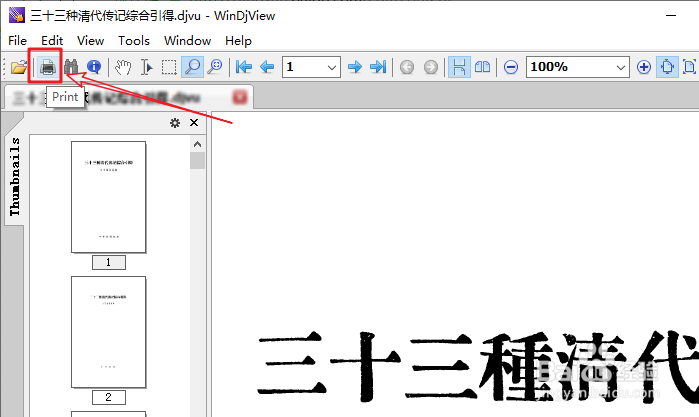The height and width of the screenshot is (417, 699).
Task: Go to the next page
Action: tap(354, 67)
